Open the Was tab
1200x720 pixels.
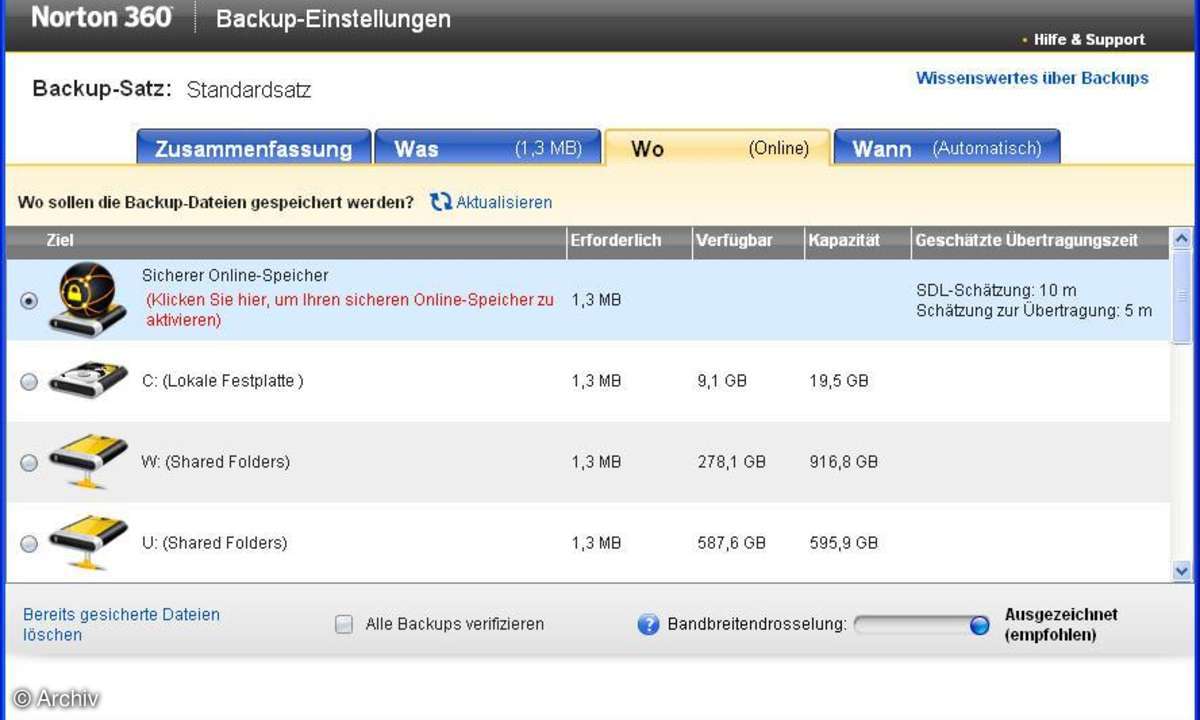487,148
